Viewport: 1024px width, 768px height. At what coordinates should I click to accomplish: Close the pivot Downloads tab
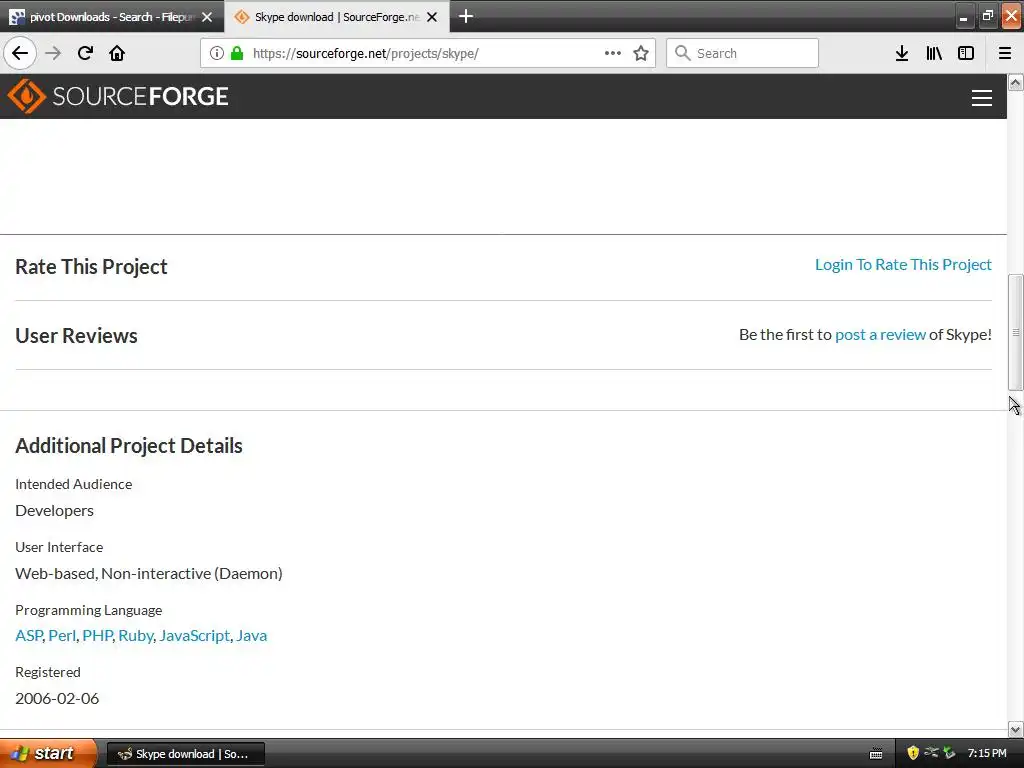click(207, 17)
